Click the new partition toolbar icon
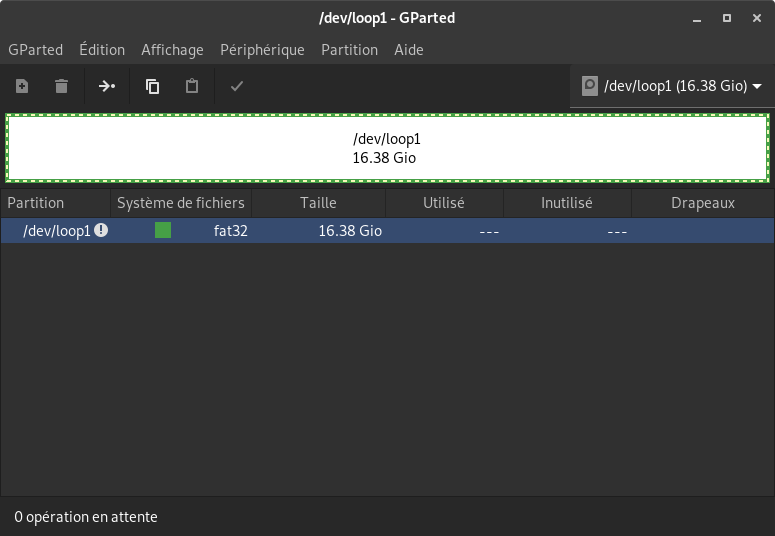The height and width of the screenshot is (536, 775). [x=22, y=87]
